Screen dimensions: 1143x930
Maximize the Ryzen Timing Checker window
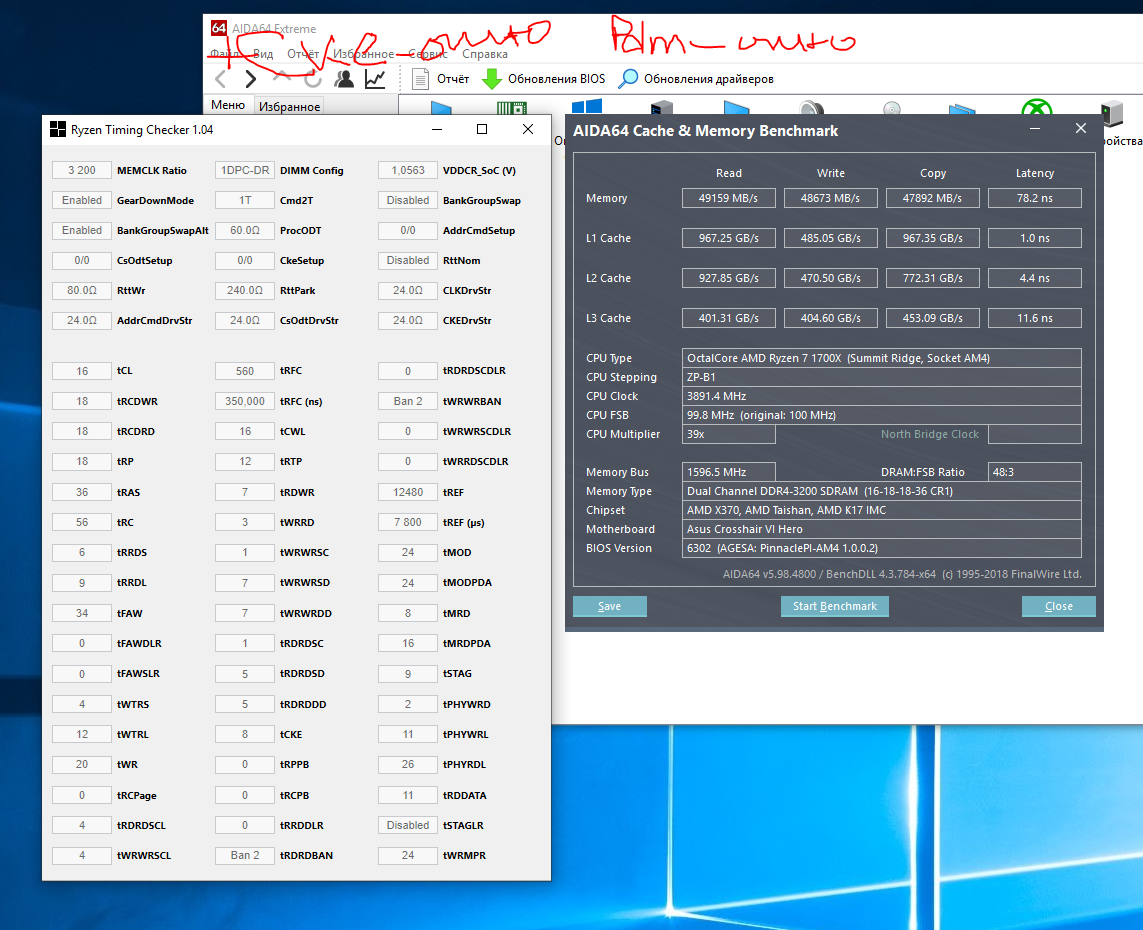click(482, 129)
